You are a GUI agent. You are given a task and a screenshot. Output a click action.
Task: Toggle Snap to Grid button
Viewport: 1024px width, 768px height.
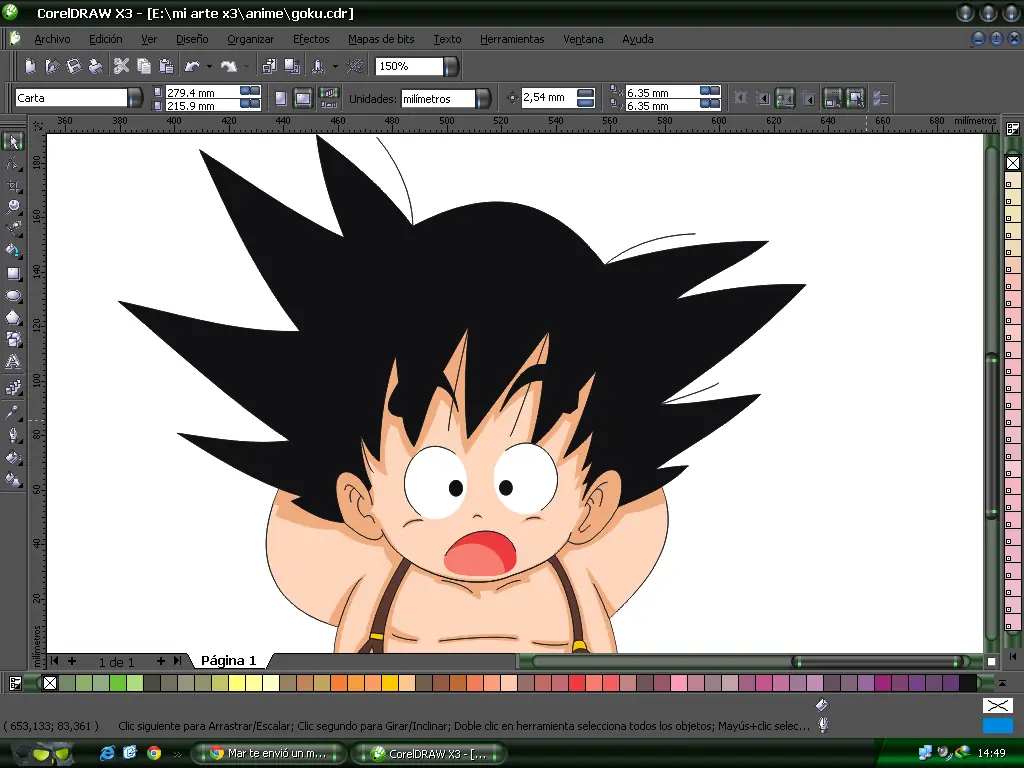point(740,99)
